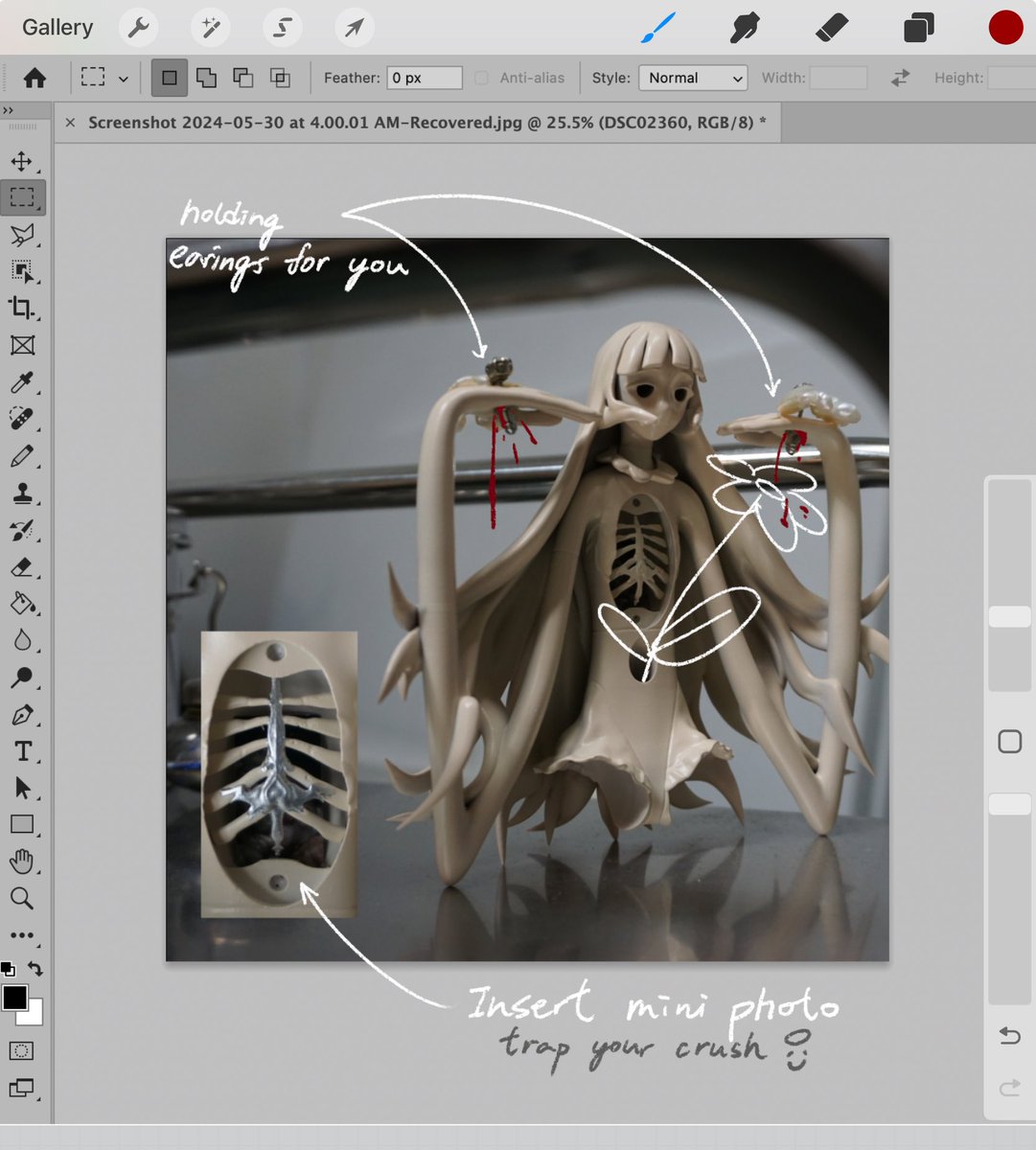Click the Width input field
The height and width of the screenshot is (1150, 1036).
(x=839, y=78)
